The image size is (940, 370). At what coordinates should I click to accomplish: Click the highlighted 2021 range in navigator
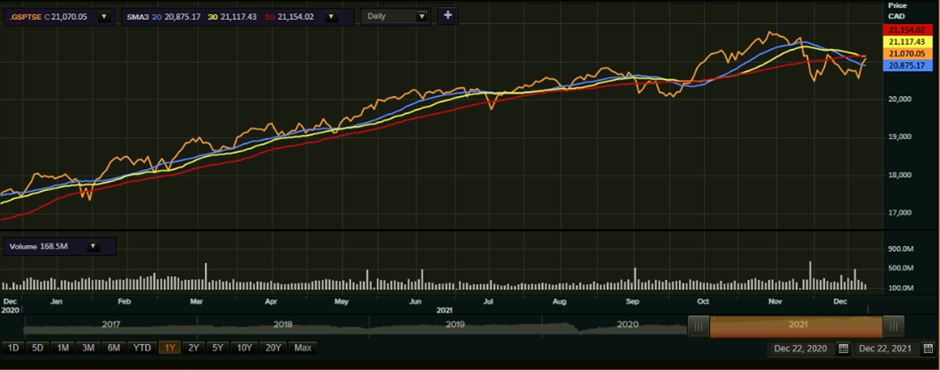[x=796, y=326]
